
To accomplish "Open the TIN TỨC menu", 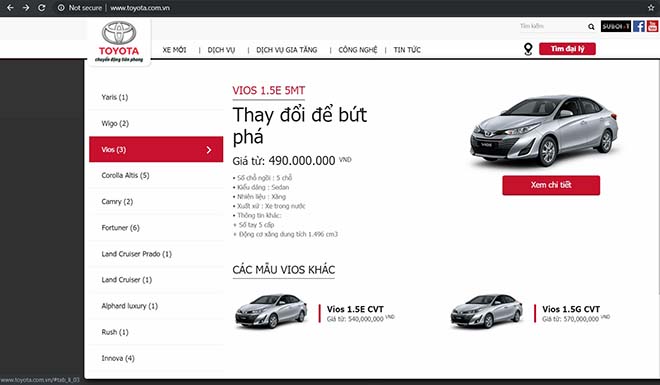I will (x=407, y=50).
